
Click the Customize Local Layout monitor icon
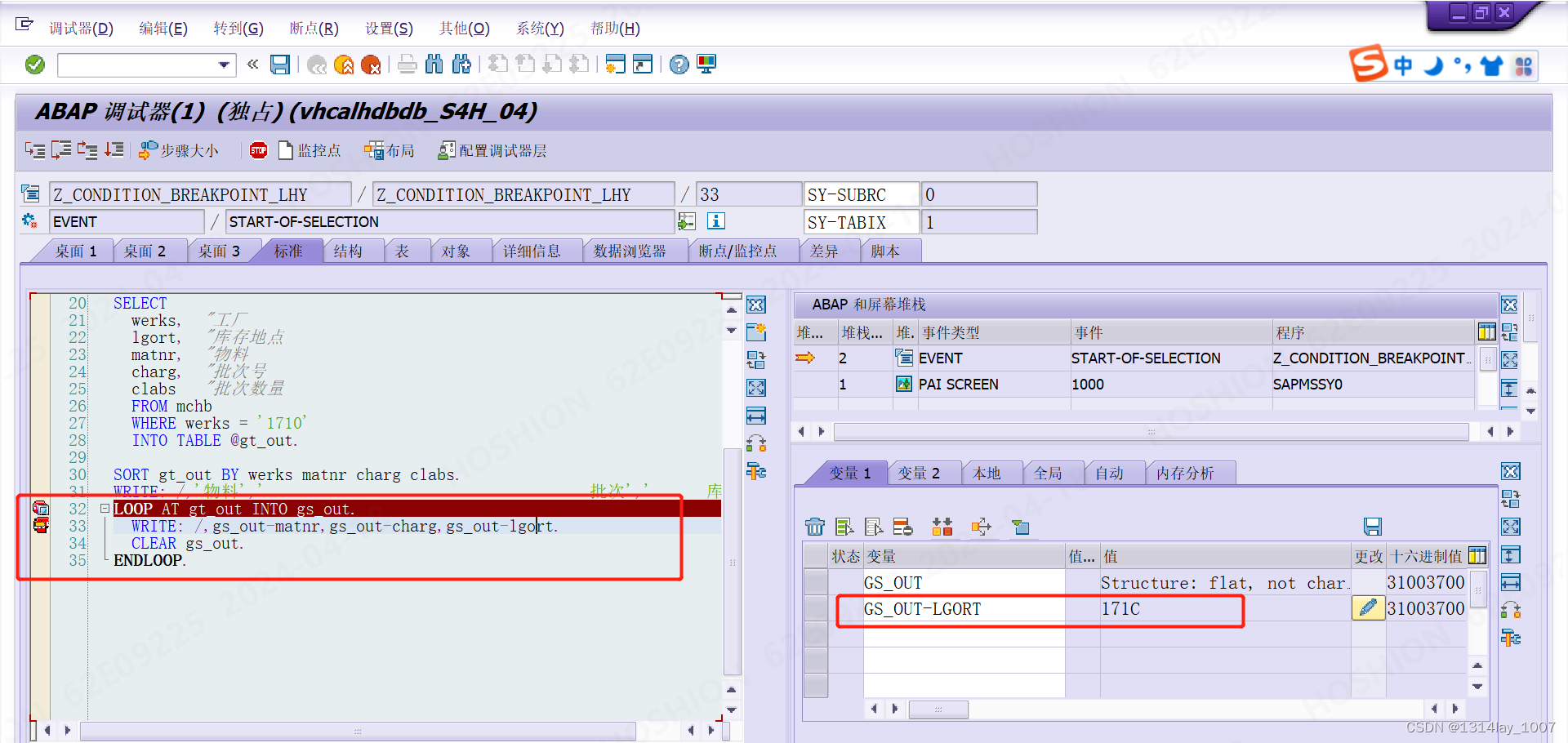click(706, 65)
